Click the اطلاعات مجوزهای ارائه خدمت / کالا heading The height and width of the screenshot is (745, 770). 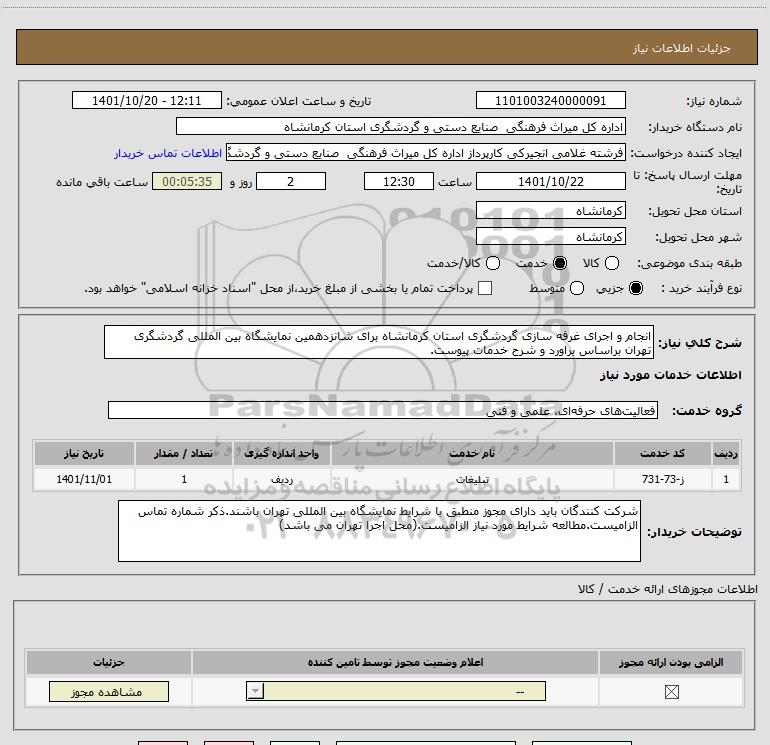(667, 589)
